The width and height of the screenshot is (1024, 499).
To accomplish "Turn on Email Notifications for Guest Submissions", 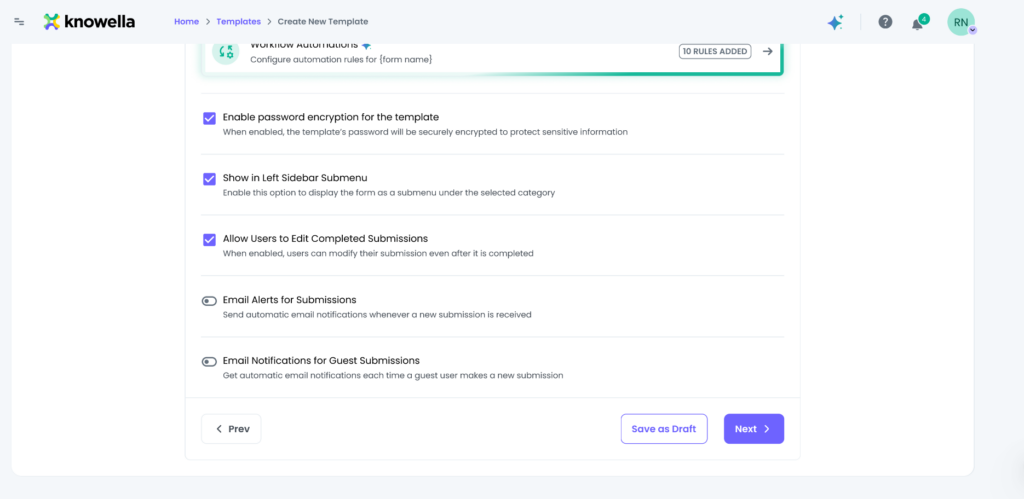I will [209, 362].
